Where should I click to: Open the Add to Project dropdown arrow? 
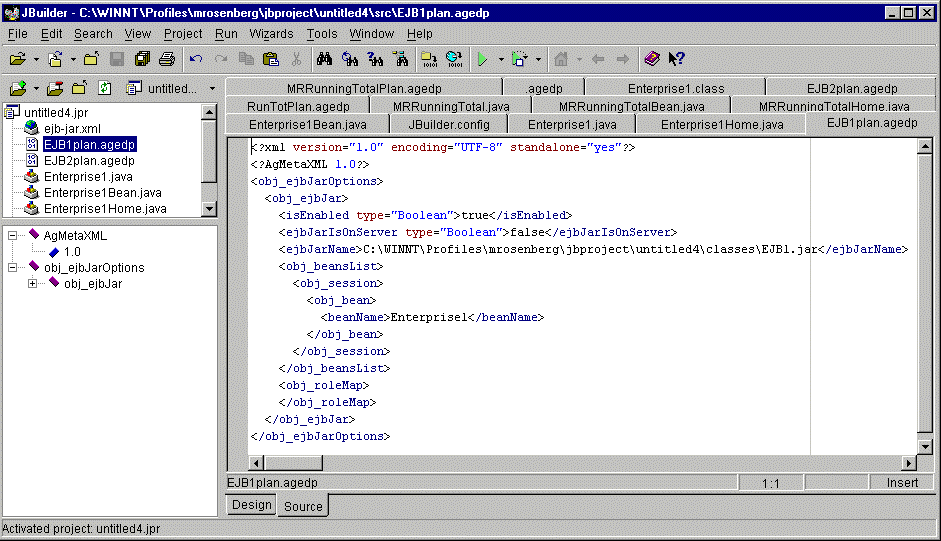pyautogui.click(x=36, y=89)
